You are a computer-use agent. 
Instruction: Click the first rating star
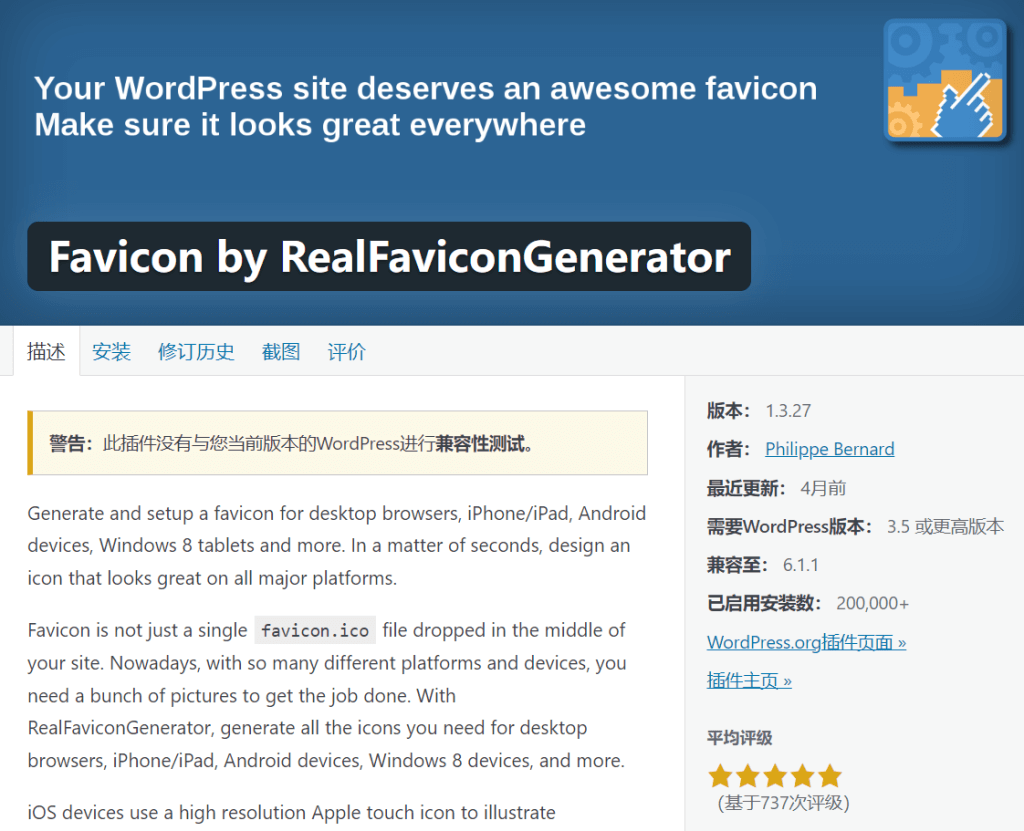720,775
